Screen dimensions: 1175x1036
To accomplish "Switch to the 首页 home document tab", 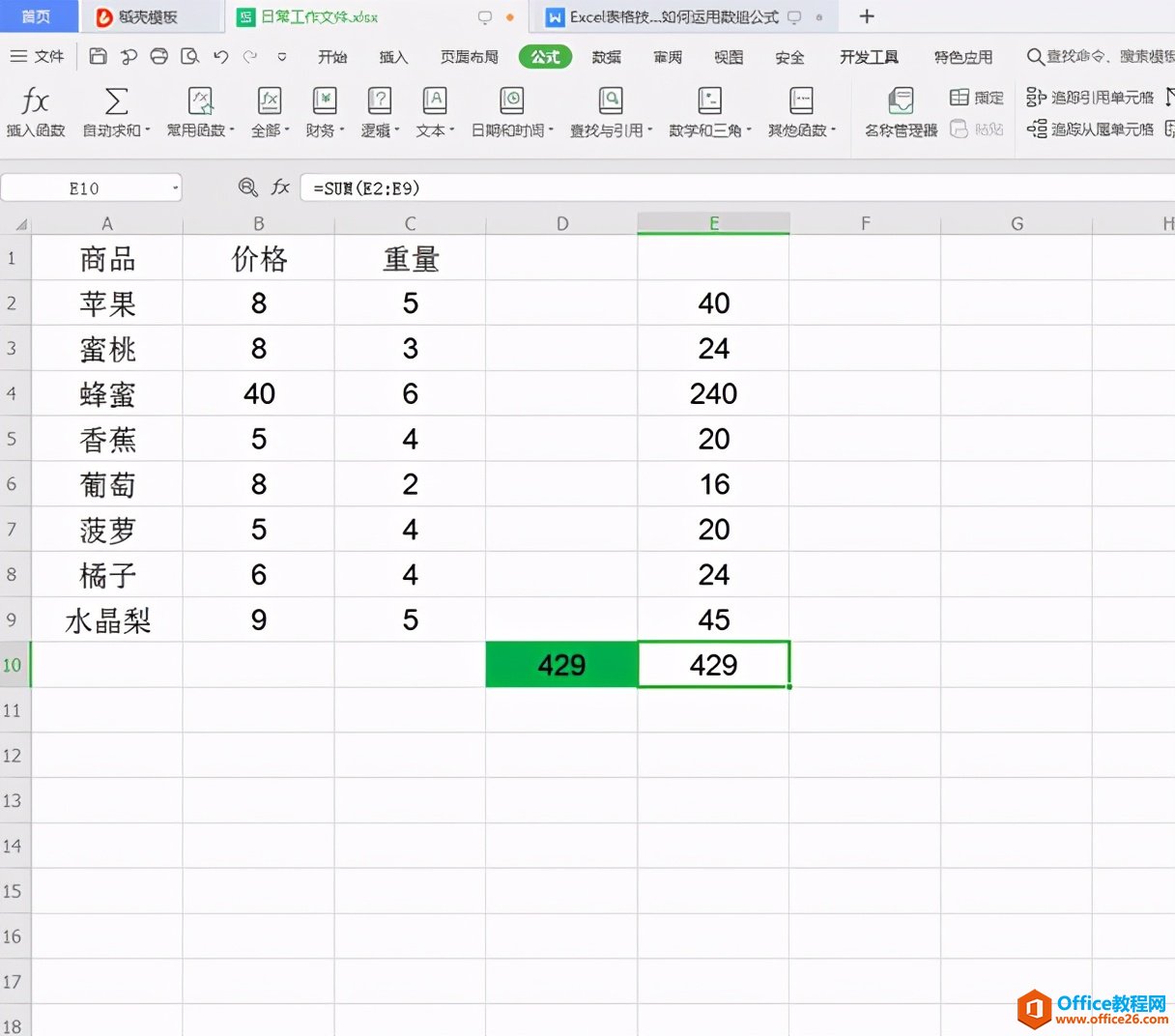I will pos(38,16).
